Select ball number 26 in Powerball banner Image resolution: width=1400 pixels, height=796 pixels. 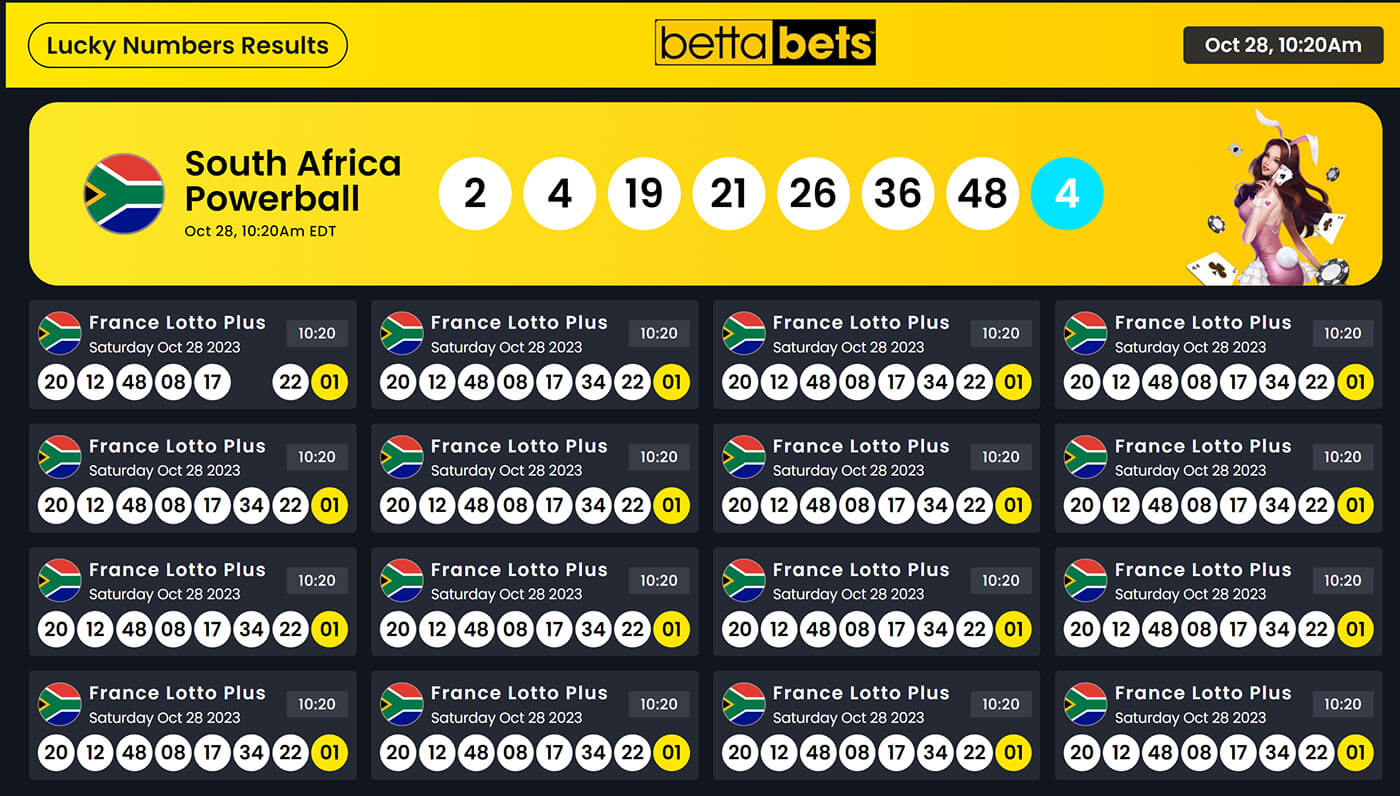pos(813,194)
